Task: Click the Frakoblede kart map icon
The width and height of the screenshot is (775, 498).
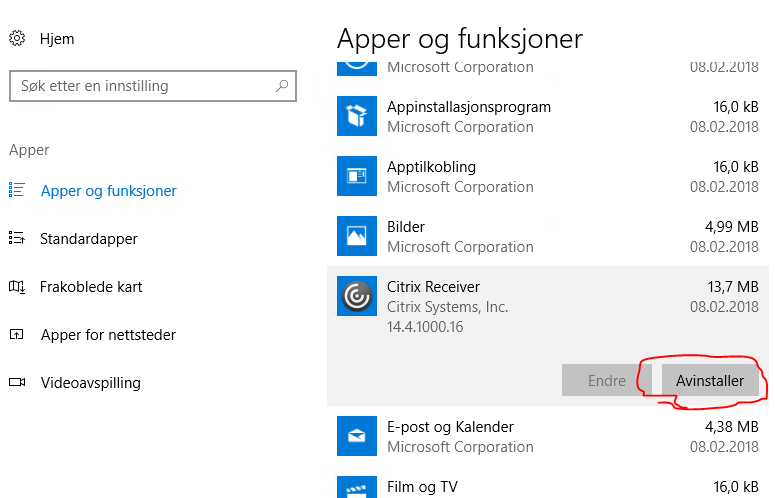Action: pos(17,287)
